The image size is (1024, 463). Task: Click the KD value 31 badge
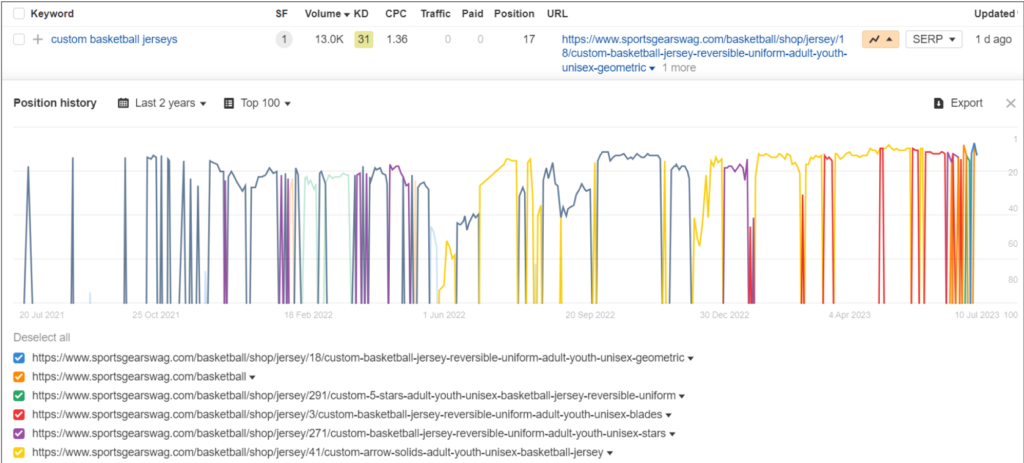(364, 40)
